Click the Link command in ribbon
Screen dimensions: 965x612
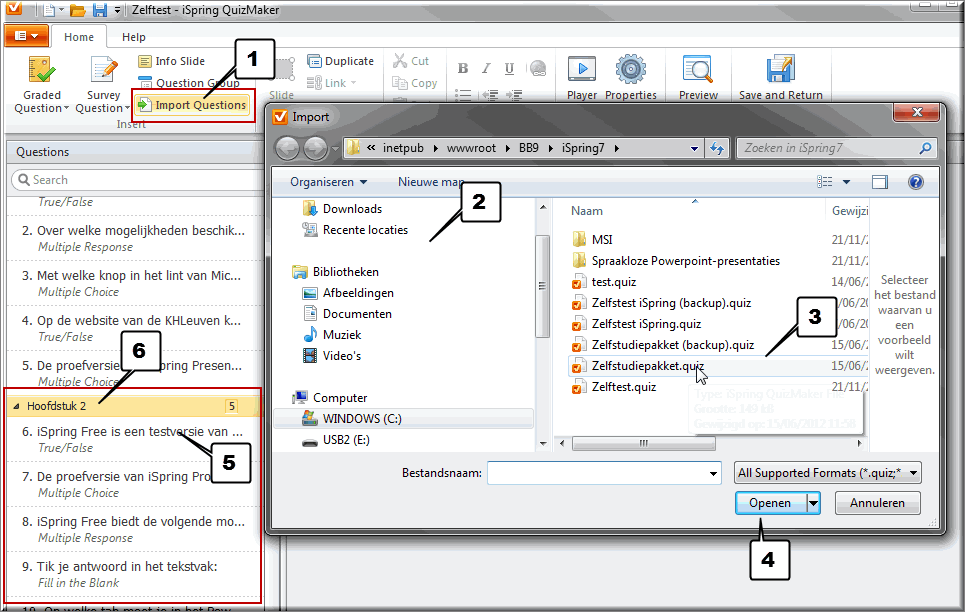pyautogui.click(x=332, y=83)
